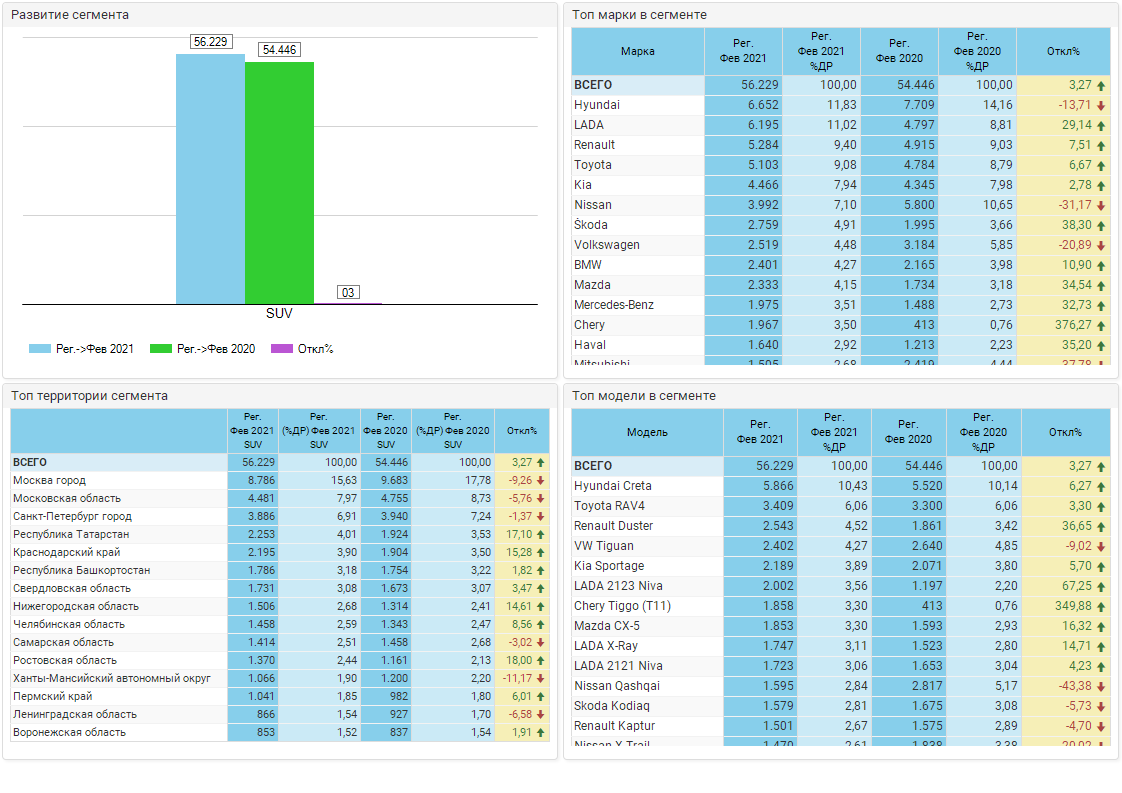Image resolution: width=1122 pixels, height=793 pixels.
Task: Click the green up arrow in the Краснодарский край row
Action: [x=541, y=553]
